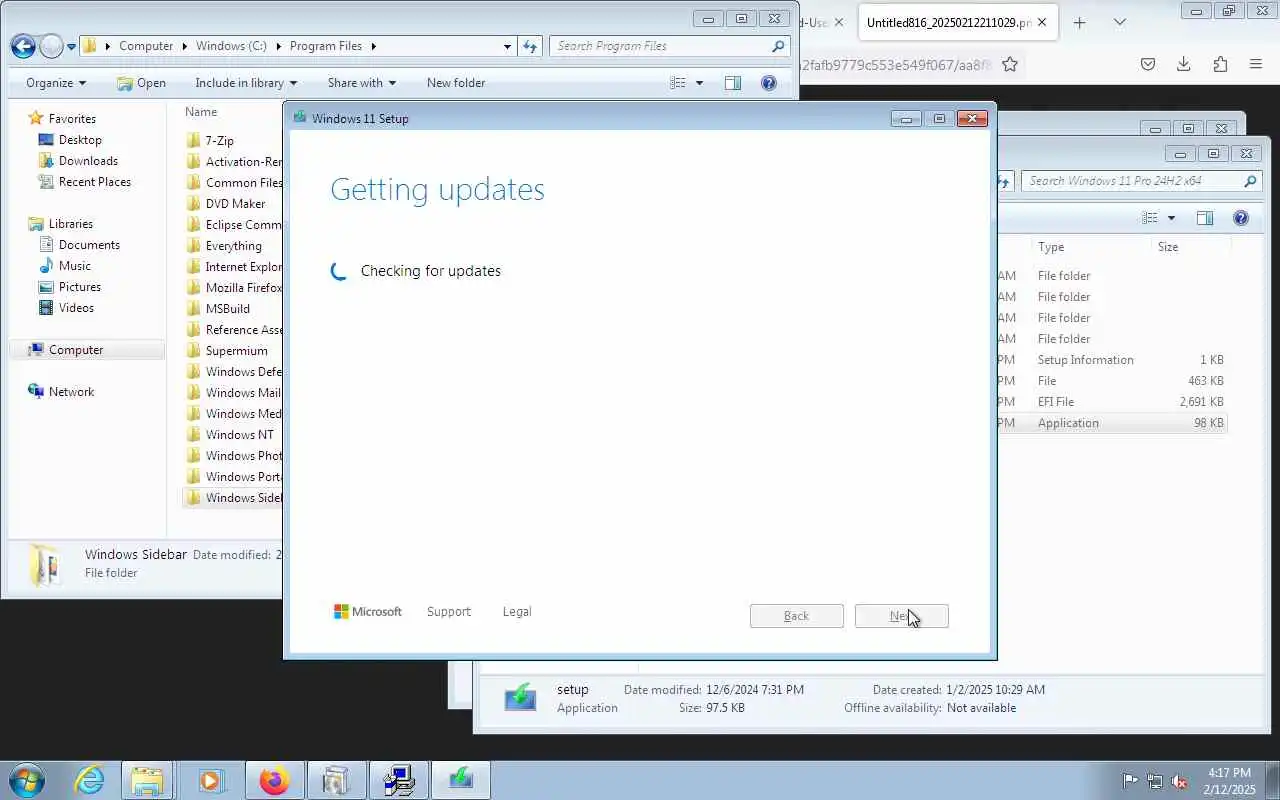Bookmark this page with star icon
This screenshot has height=800, width=1280.
coord(1010,64)
